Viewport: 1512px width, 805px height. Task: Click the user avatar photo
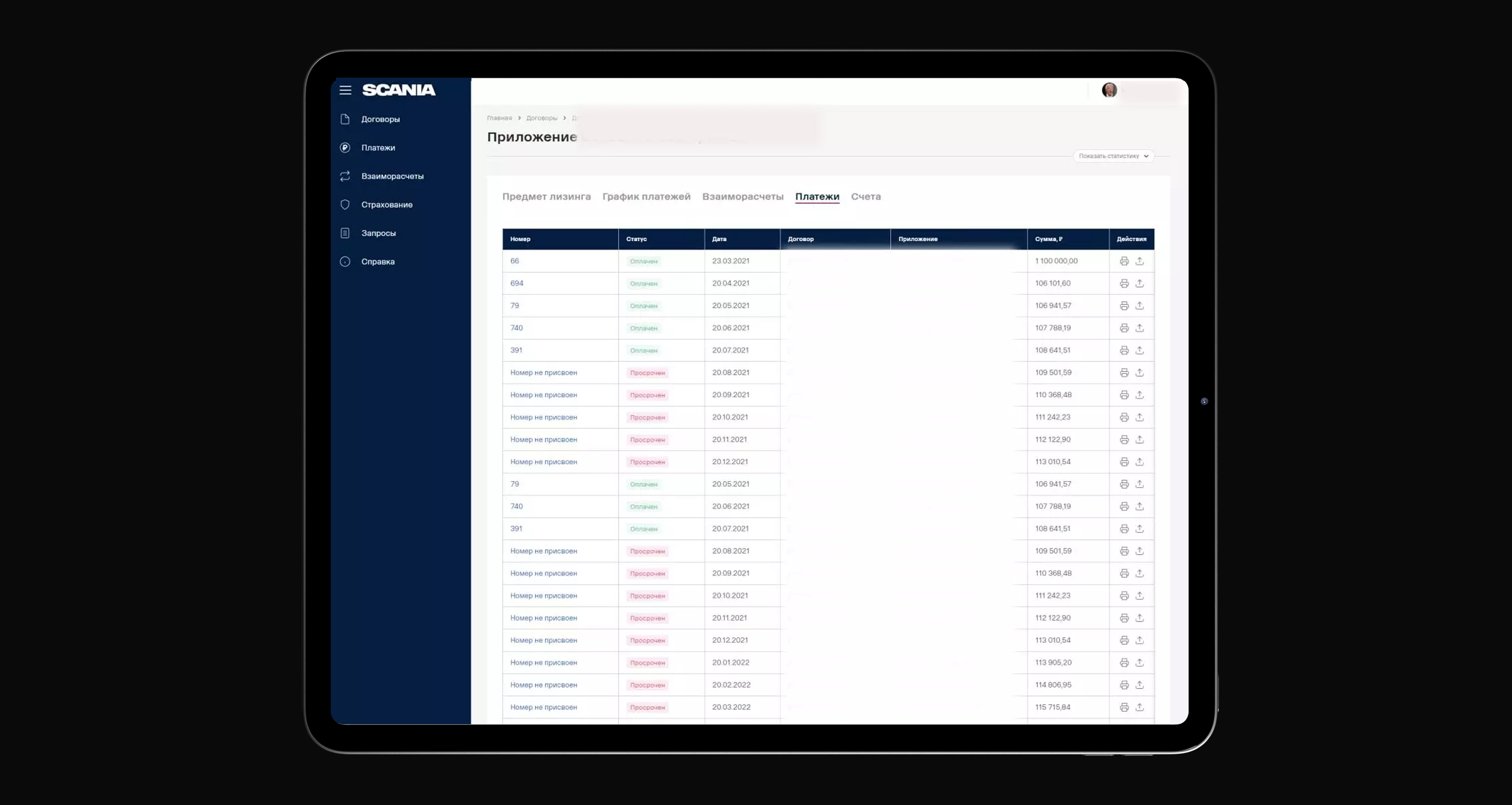[1109, 90]
